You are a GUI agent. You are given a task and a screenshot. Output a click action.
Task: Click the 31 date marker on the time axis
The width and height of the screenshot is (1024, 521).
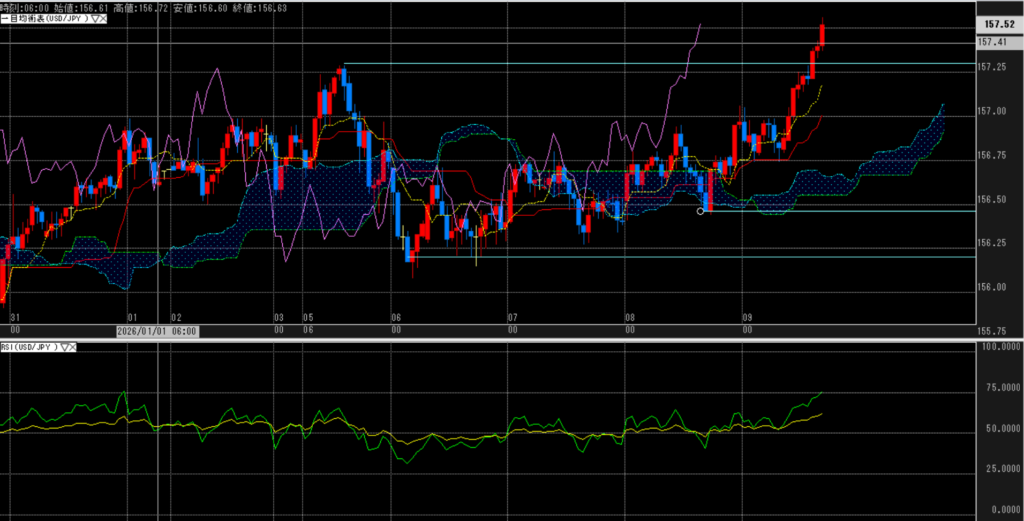(x=14, y=314)
